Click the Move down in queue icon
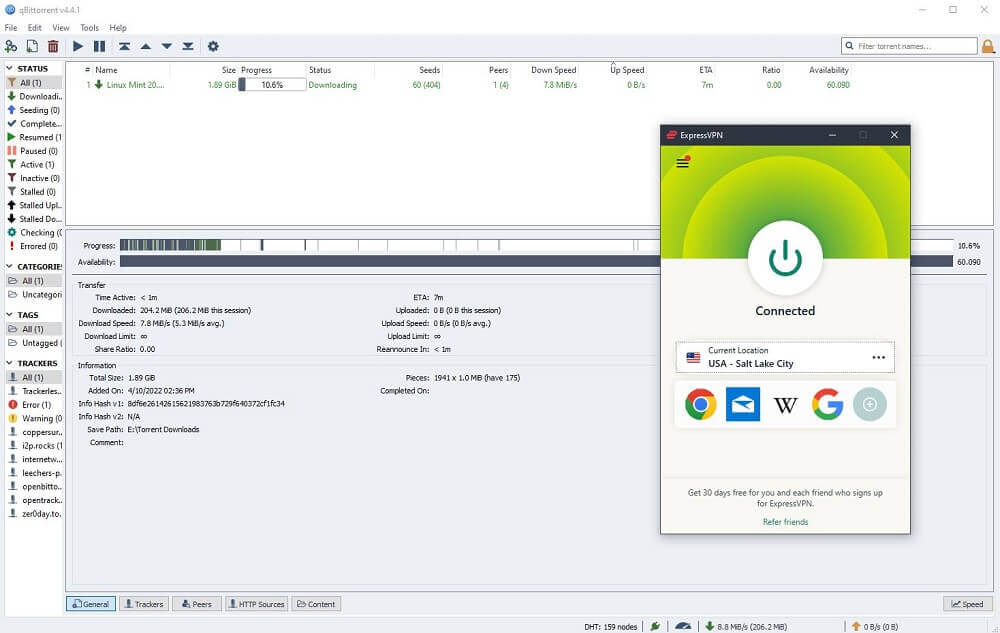 click(x=166, y=46)
